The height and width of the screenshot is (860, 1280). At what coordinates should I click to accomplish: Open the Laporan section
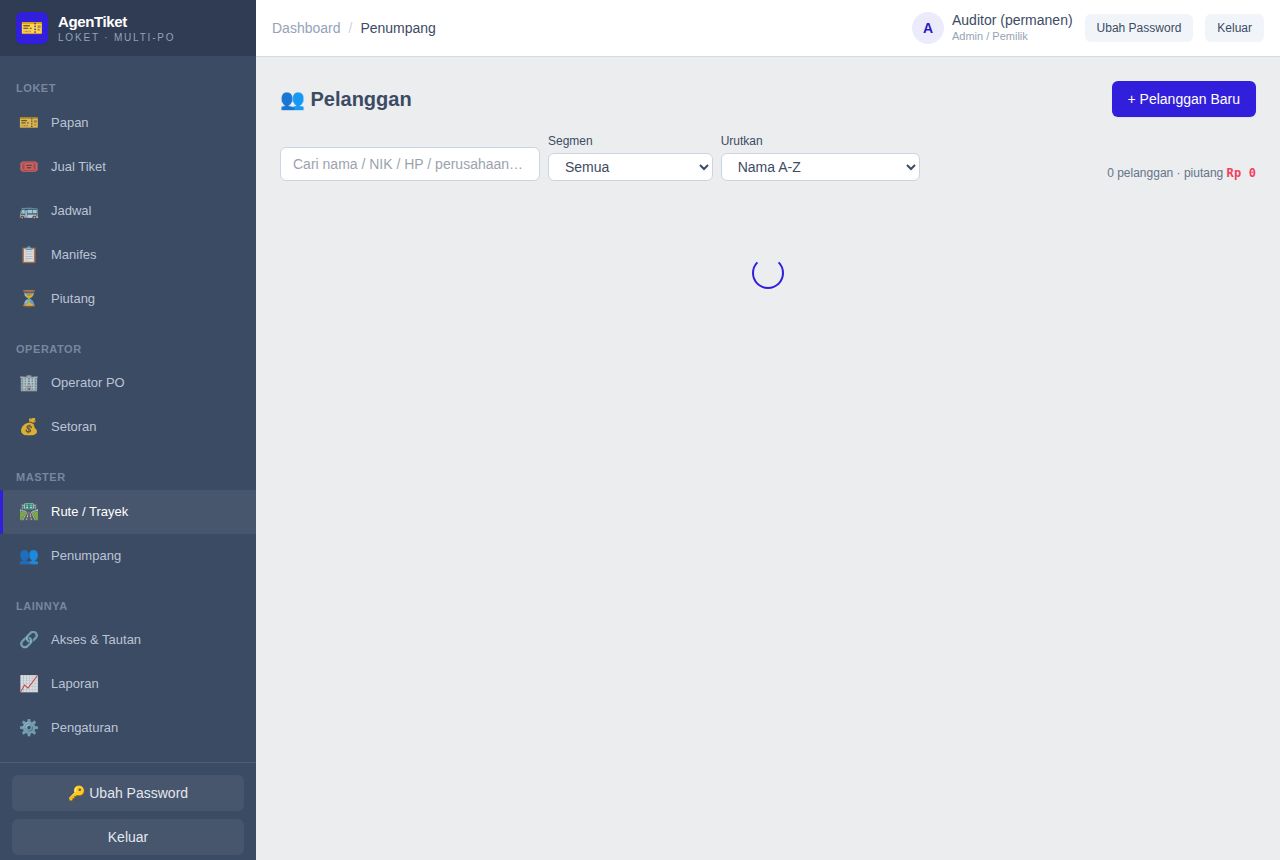point(128,683)
